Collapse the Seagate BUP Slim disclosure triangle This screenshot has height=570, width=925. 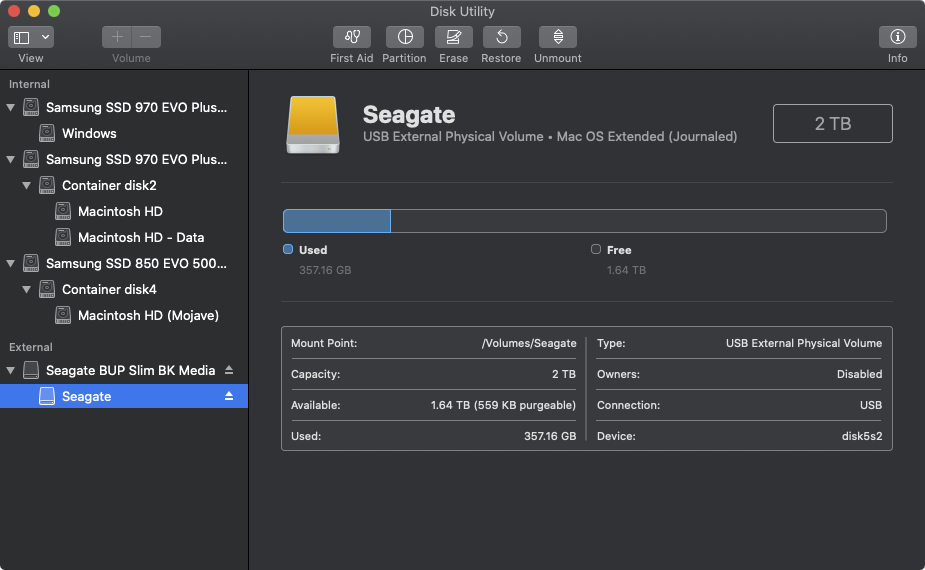pos(11,370)
